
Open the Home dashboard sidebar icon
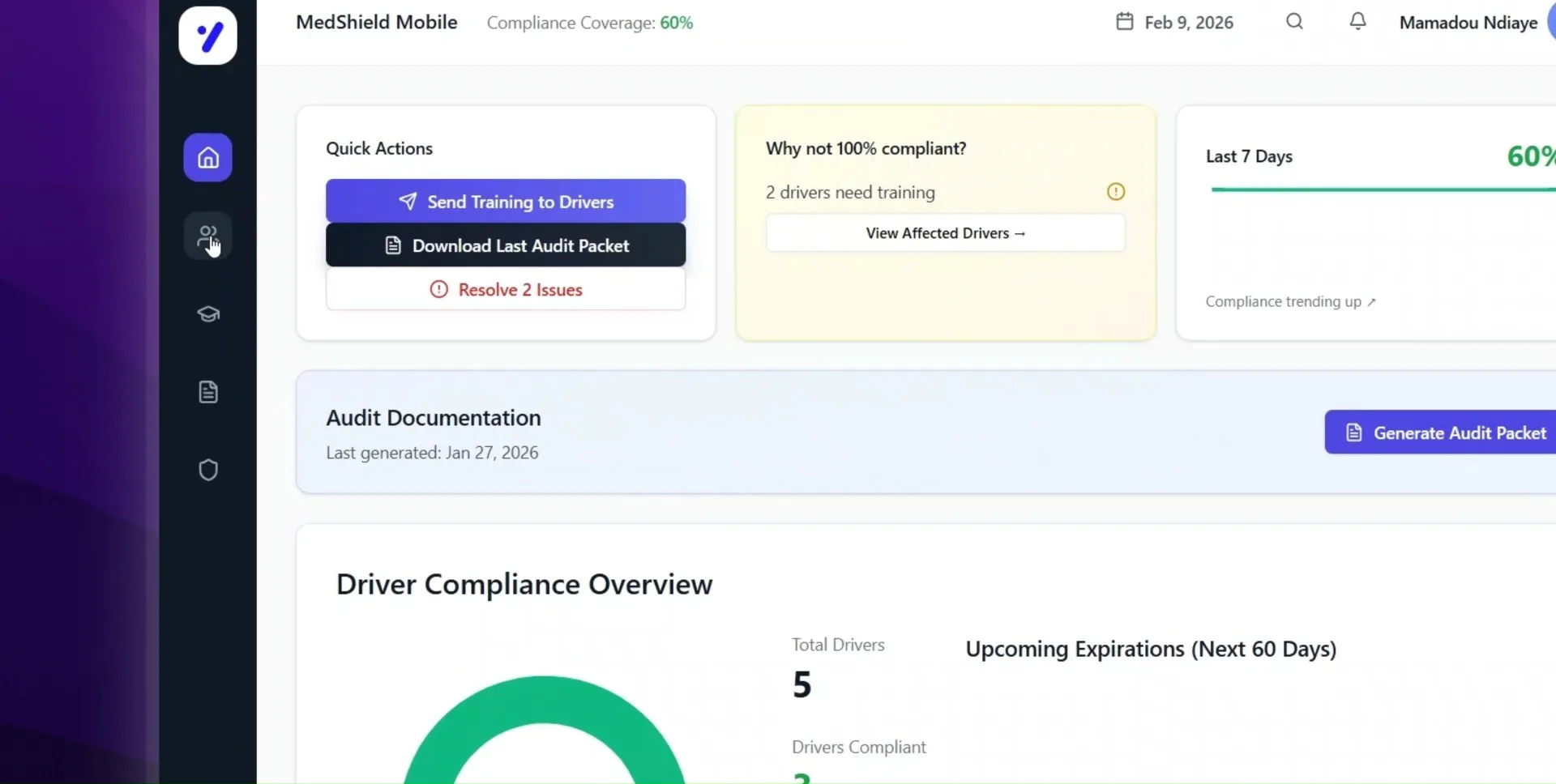point(207,157)
